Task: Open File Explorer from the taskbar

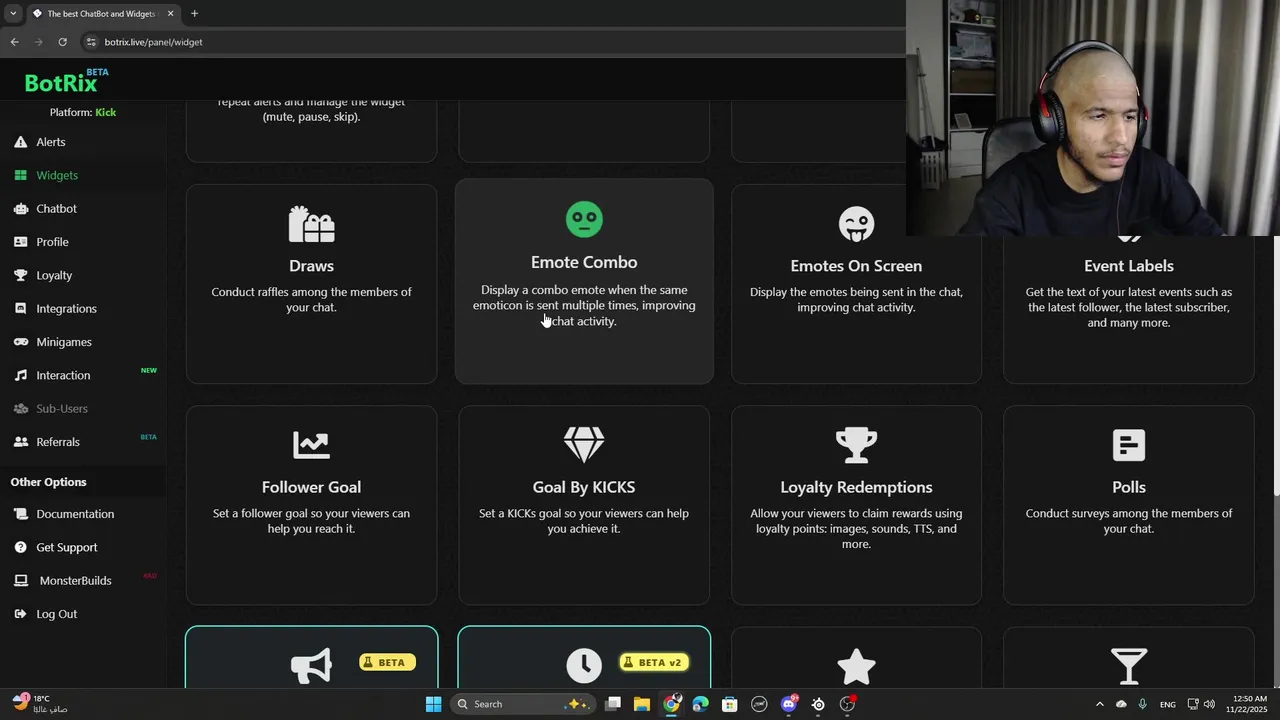Action: click(x=641, y=704)
